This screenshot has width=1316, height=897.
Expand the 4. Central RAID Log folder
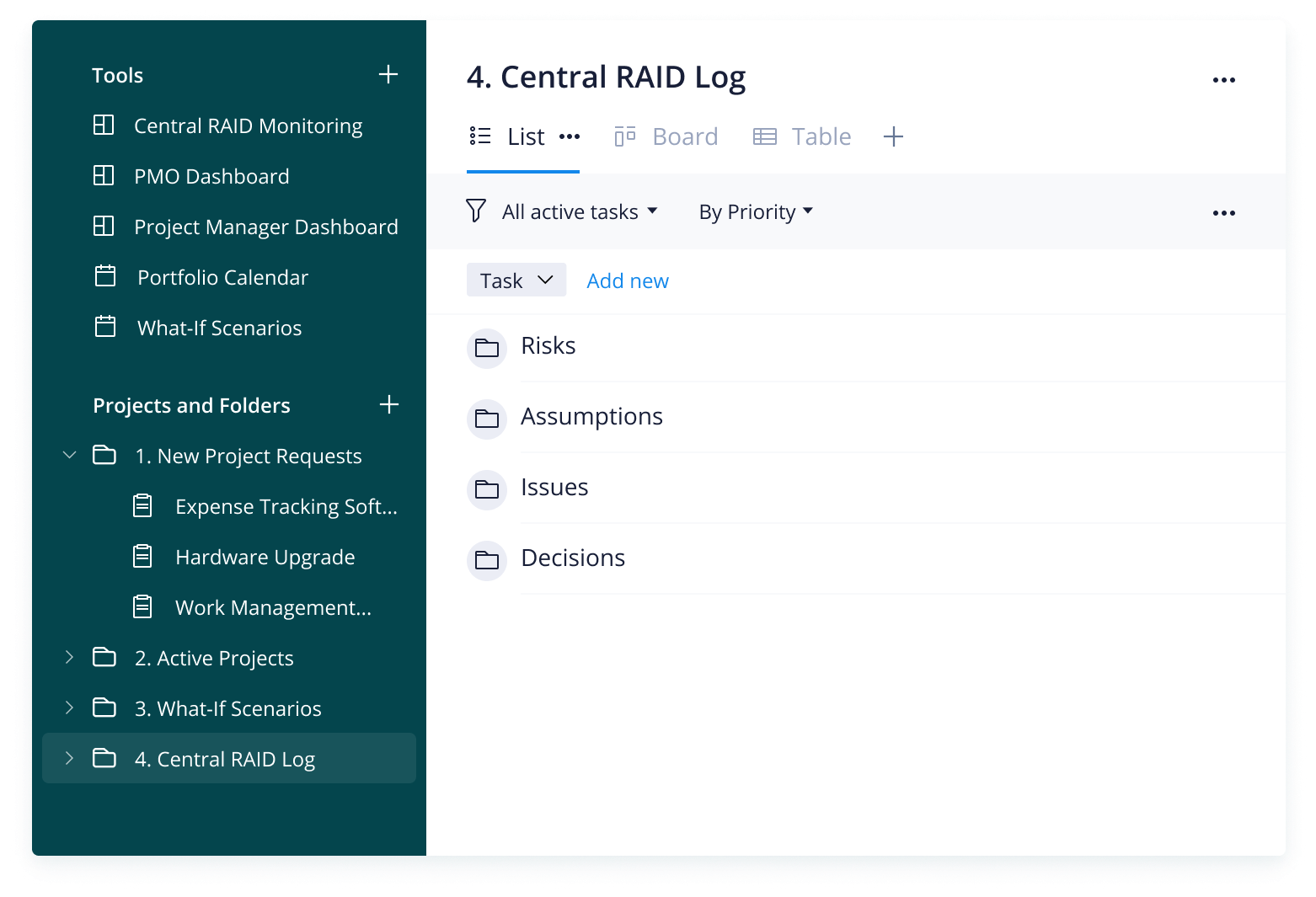point(69,758)
